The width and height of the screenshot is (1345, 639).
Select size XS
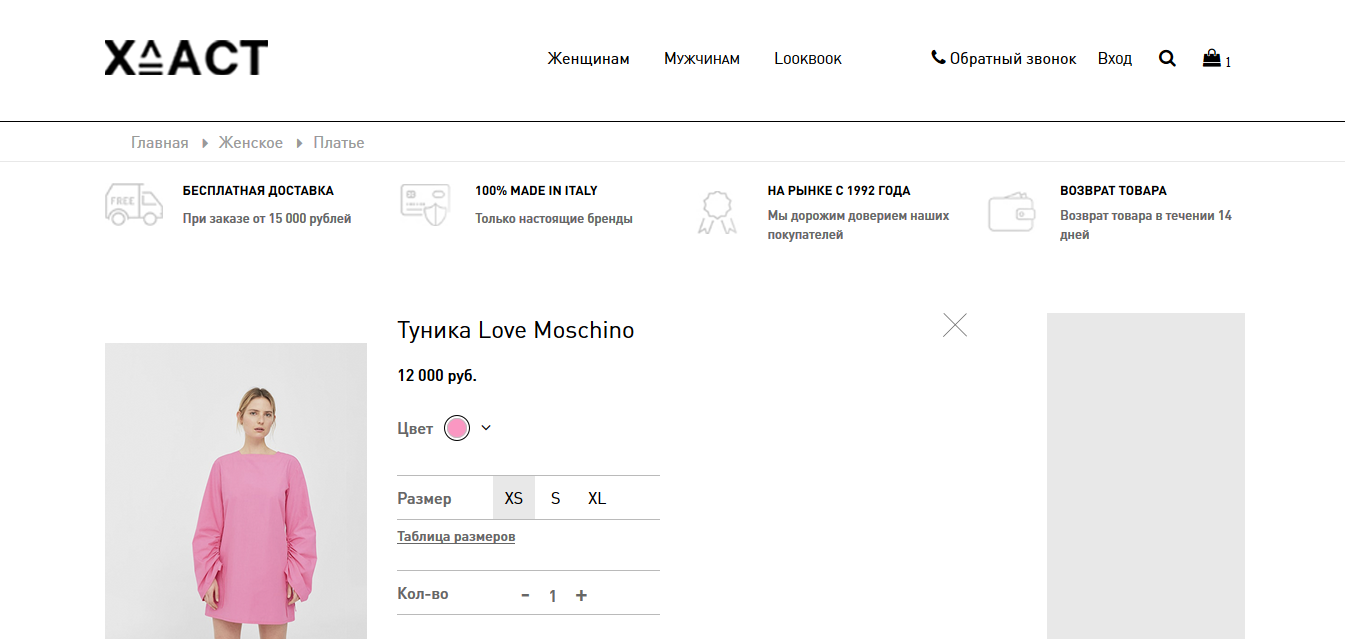pos(514,498)
